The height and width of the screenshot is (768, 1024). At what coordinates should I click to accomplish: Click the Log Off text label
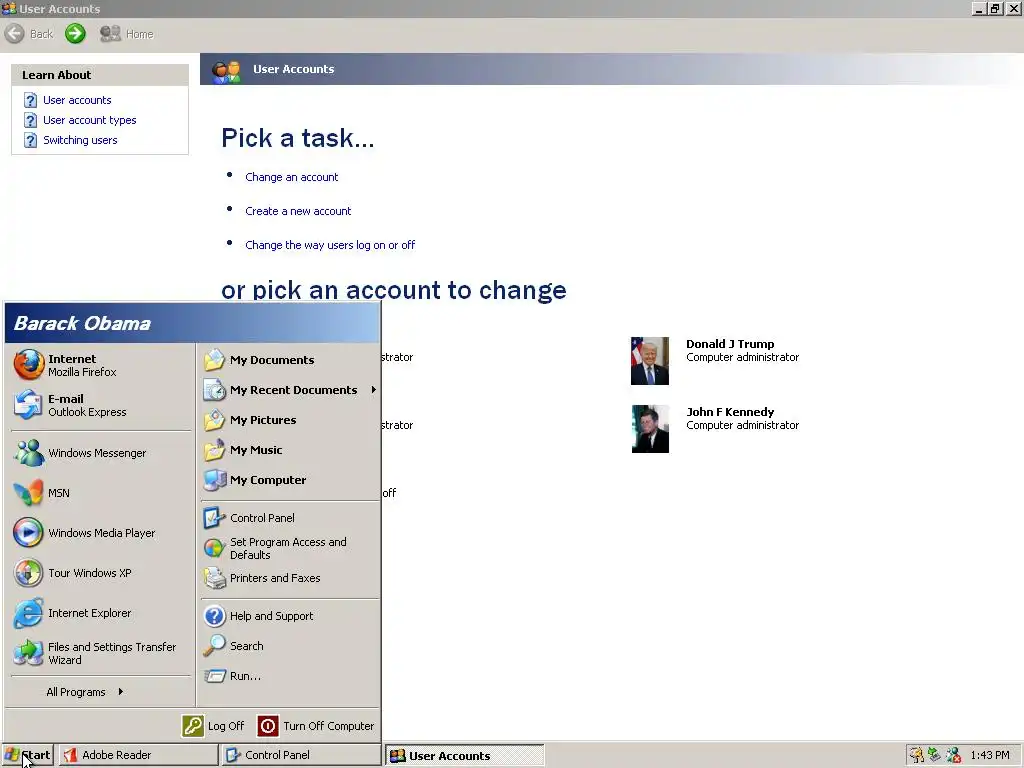click(226, 726)
